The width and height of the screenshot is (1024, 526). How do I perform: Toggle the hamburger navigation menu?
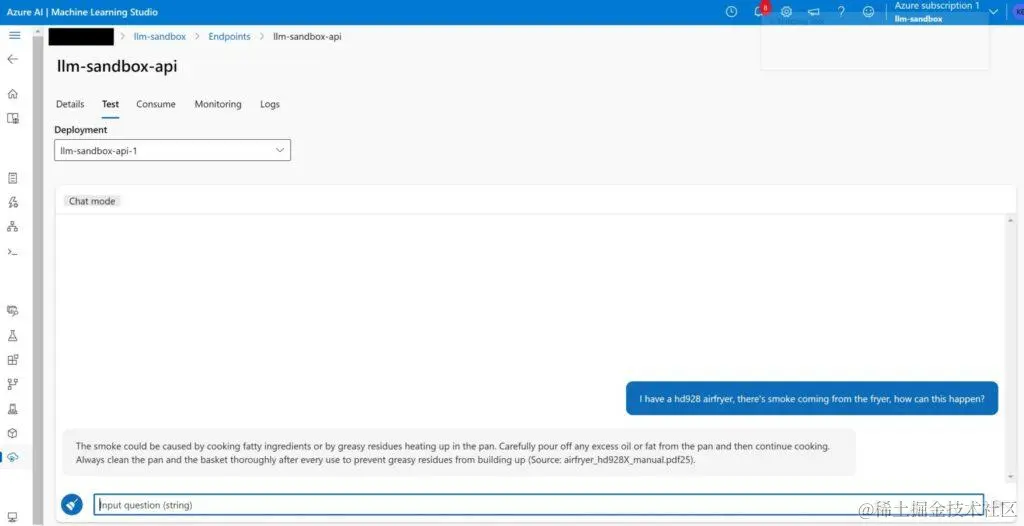(x=14, y=35)
